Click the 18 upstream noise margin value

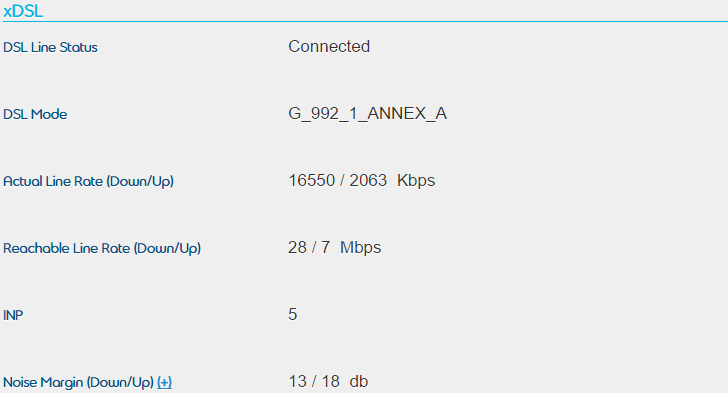tap(331, 381)
